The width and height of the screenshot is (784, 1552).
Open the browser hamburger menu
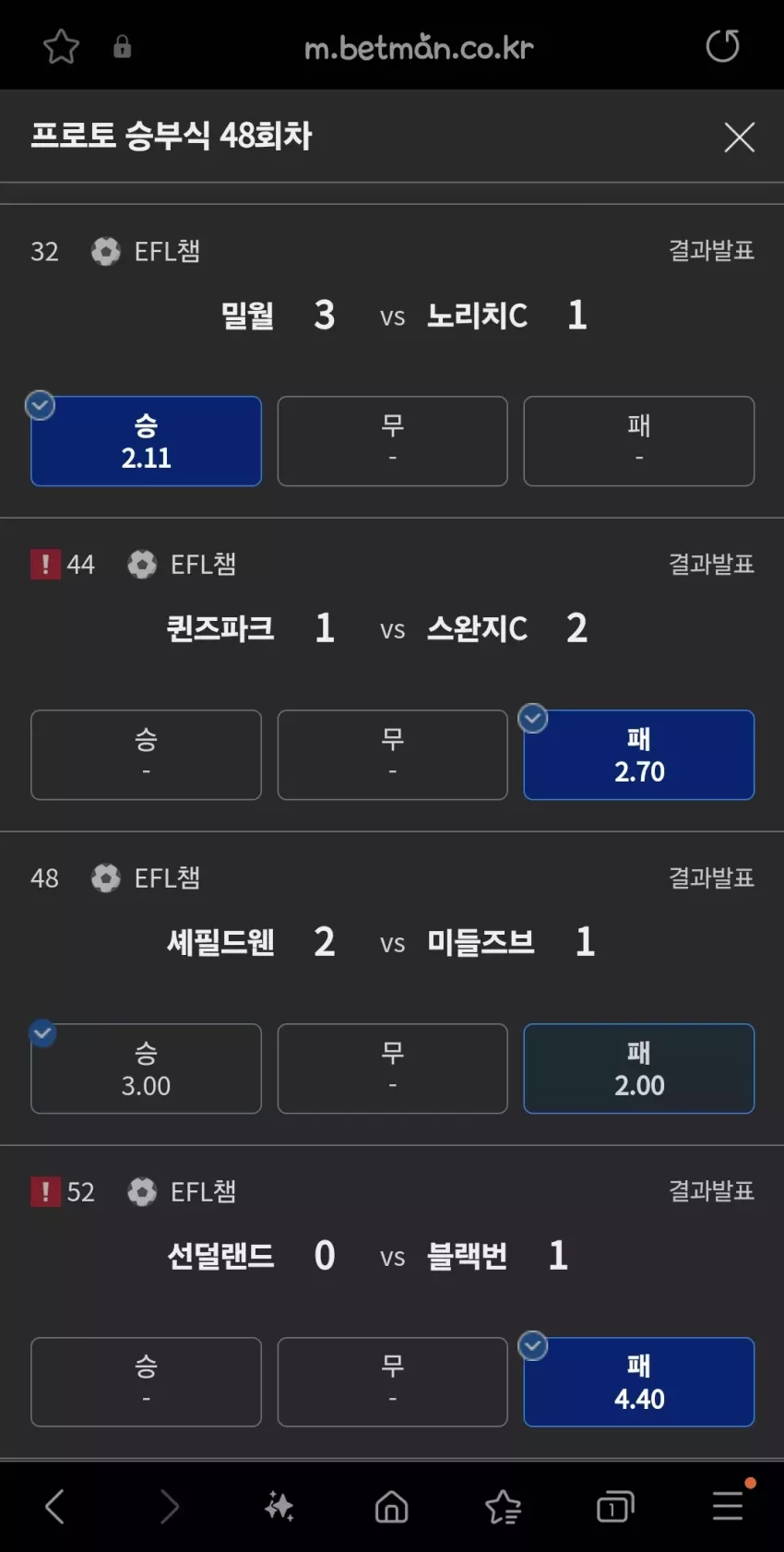729,1505
